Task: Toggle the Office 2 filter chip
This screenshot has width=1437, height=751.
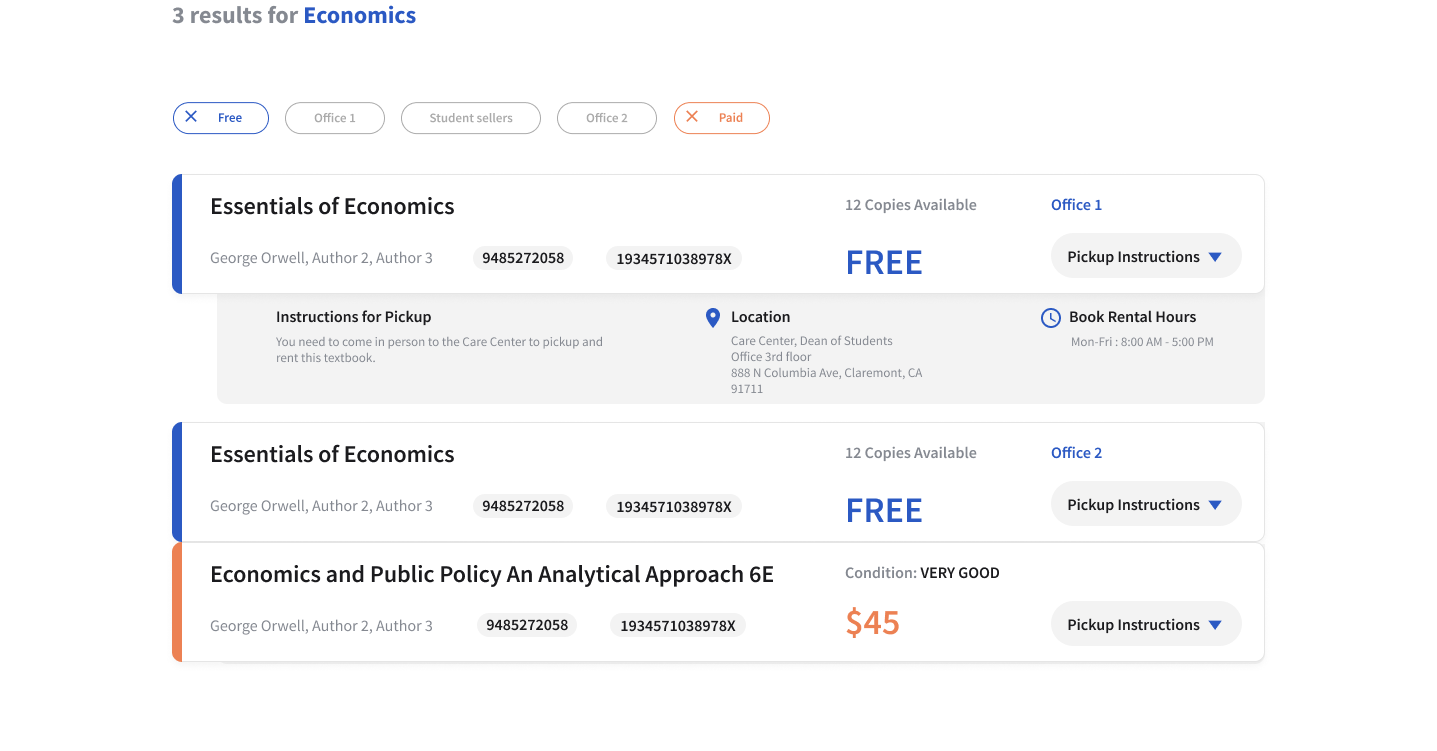Action: [x=607, y=118]
